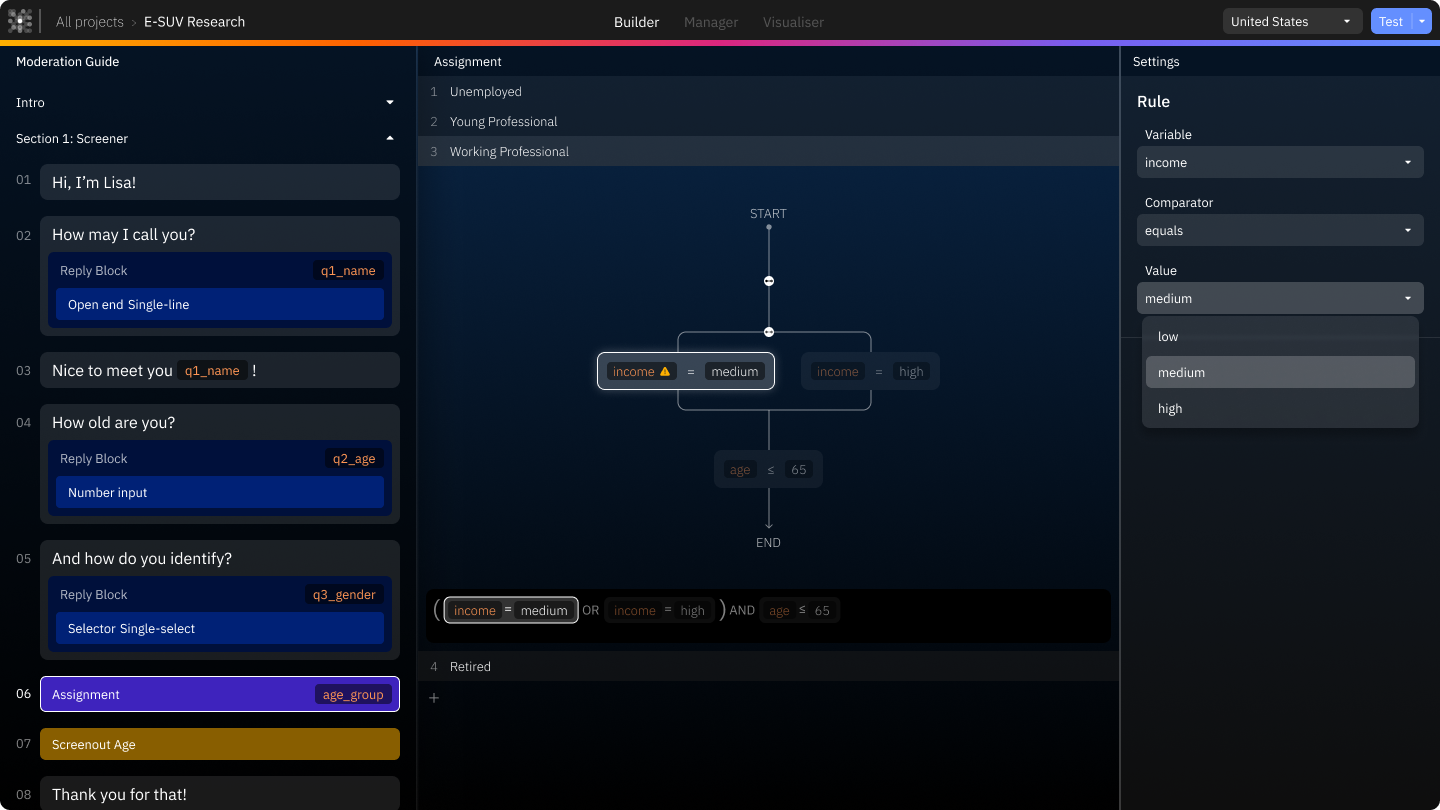Open the United States country selector
The height and width of the screenshot is (810, 1440).
pos(1292,20)
